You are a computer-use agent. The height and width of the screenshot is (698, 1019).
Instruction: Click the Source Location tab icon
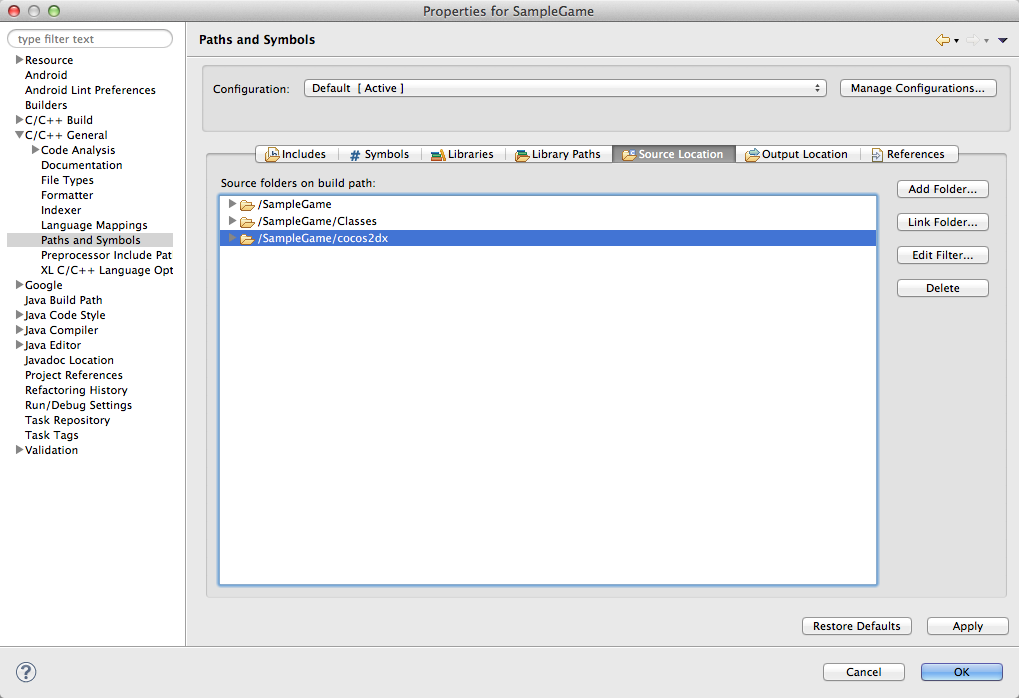click(x=630, y=154)
